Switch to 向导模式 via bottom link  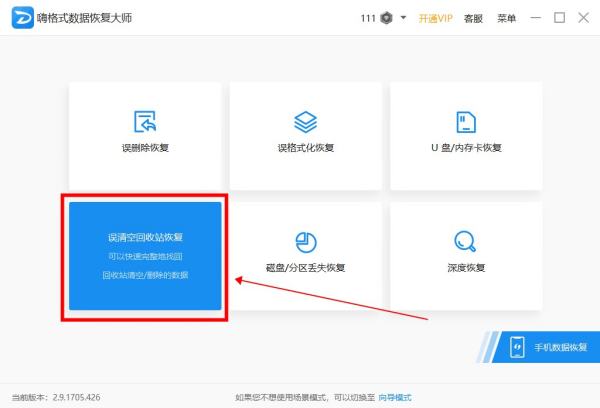(x=395, y=397)
